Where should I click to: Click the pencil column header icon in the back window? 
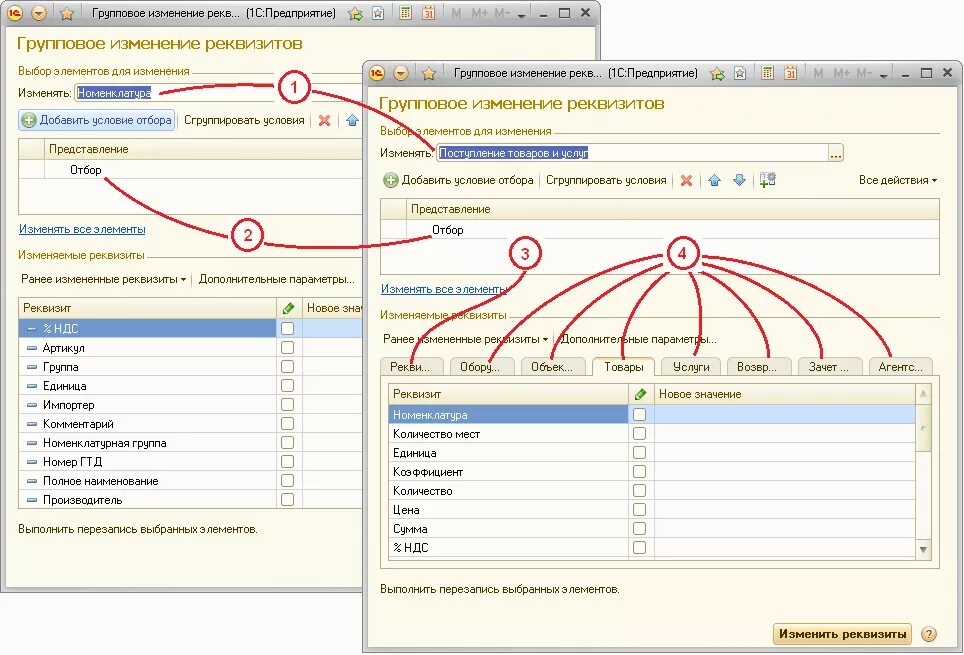pos(288,308)
